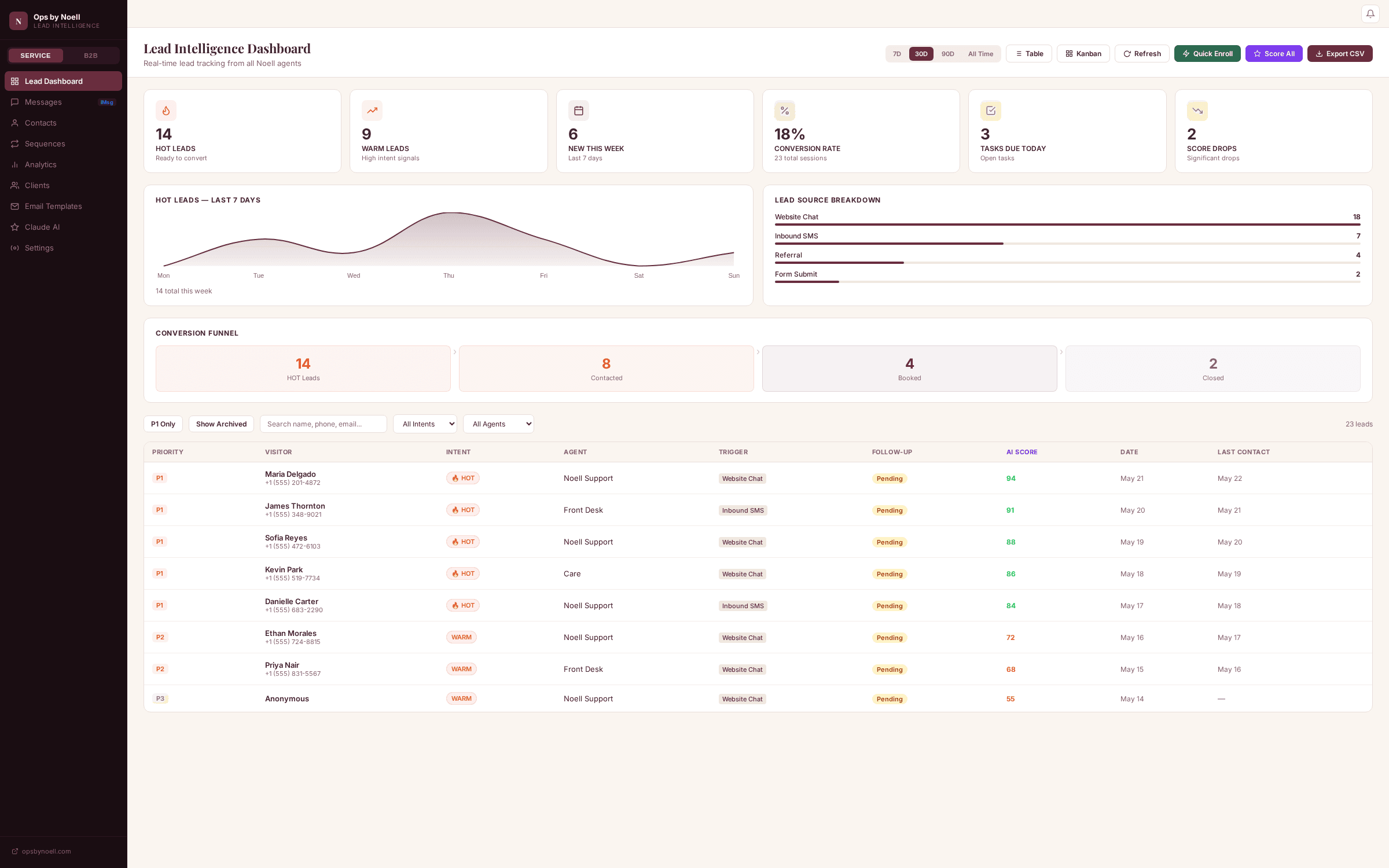
Task: Open the All Agents dropdown
Action: point(498,424)
